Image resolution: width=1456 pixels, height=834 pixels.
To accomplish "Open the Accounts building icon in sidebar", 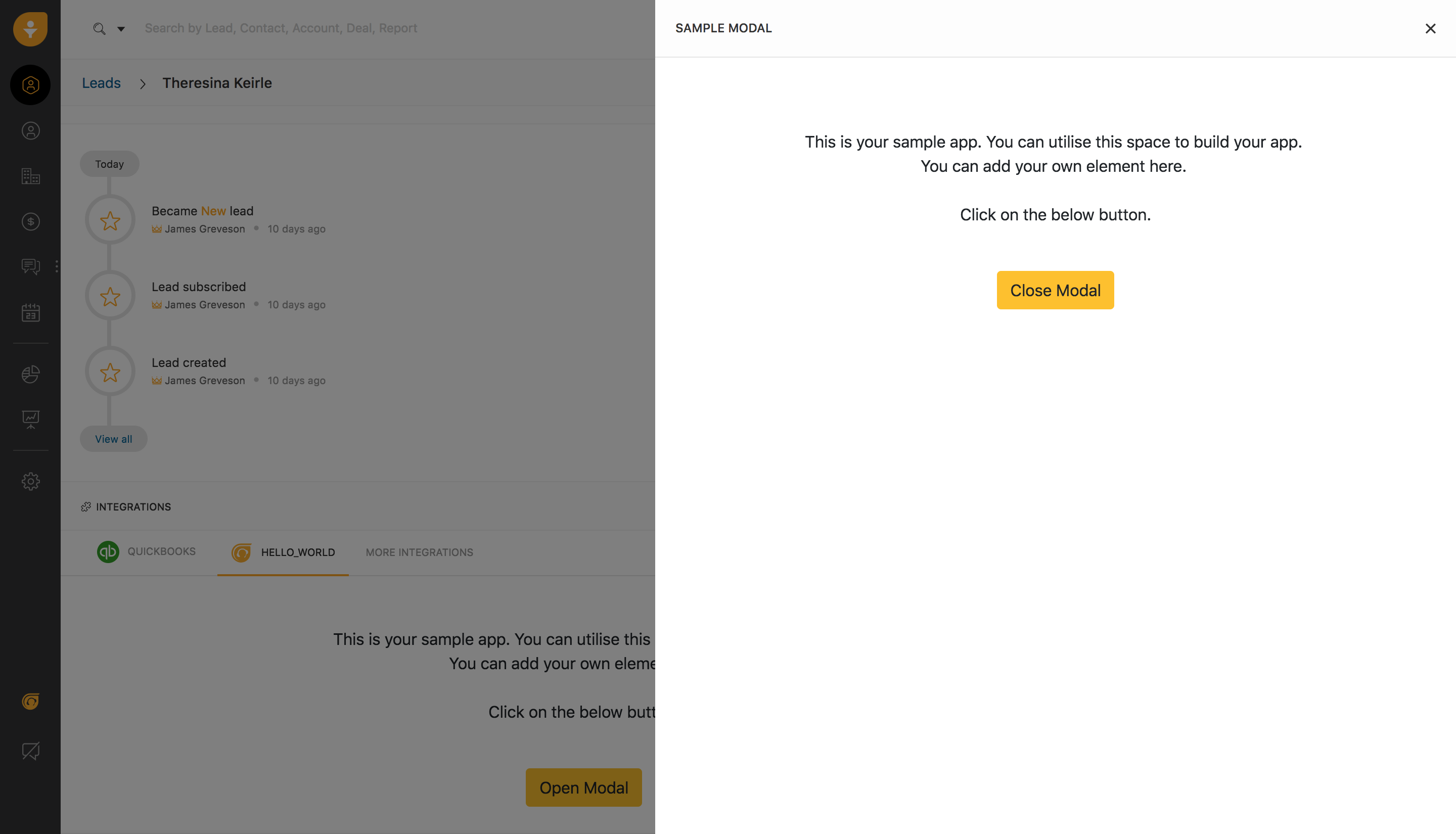I will pos(30,176).
